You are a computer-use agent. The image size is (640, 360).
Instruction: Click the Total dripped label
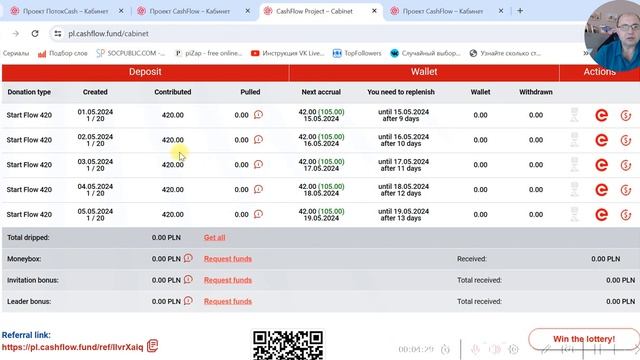pyautogui.click(x=28, y=238)
